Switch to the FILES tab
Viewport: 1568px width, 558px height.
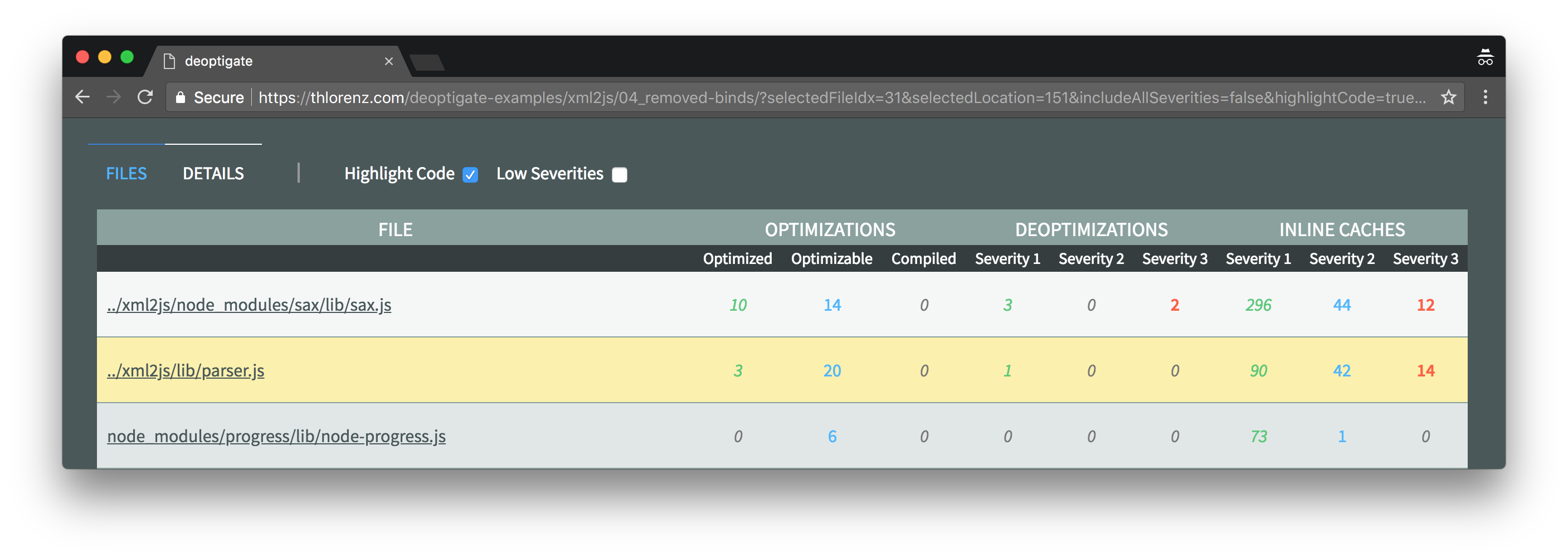coord(126,173)
